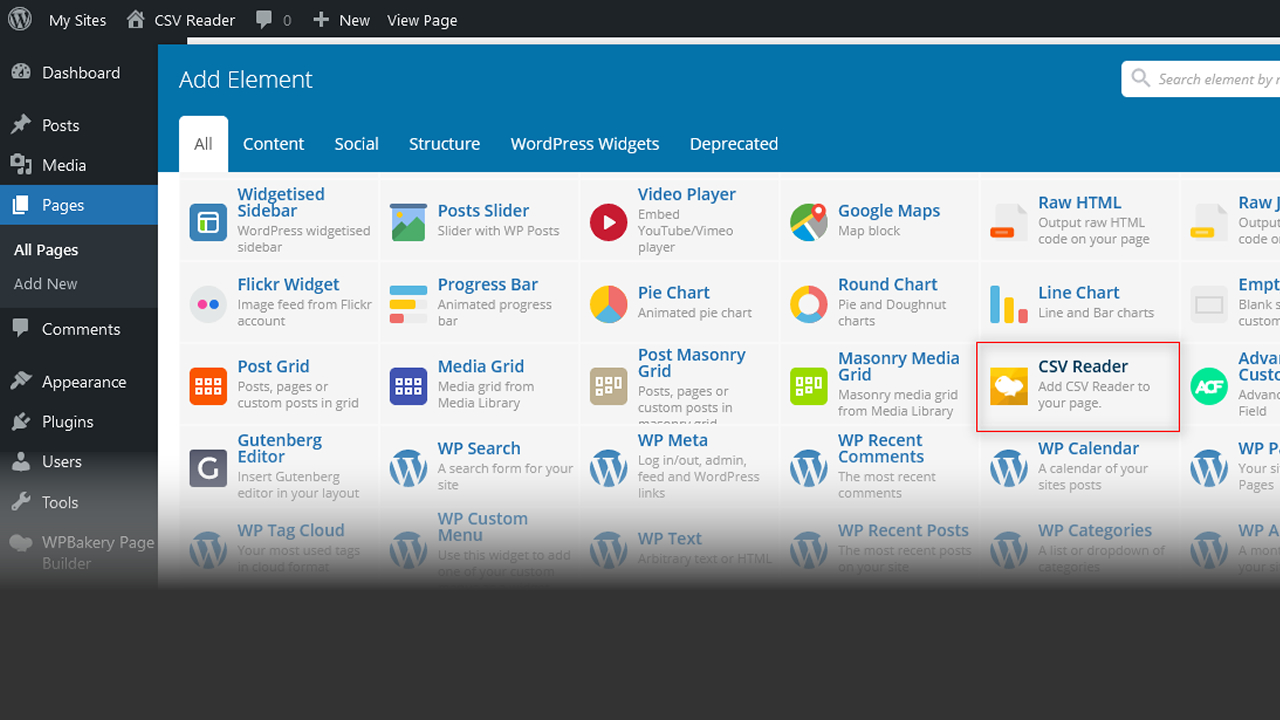The image size is (1280, 720).
Task: Click the Round Chart doughnut icon
Action: pos(808,304)
